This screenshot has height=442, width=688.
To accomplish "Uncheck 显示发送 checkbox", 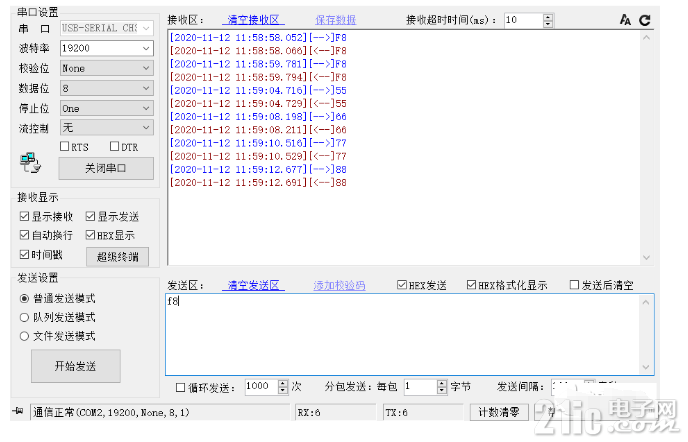I will (x=90, y=216).
